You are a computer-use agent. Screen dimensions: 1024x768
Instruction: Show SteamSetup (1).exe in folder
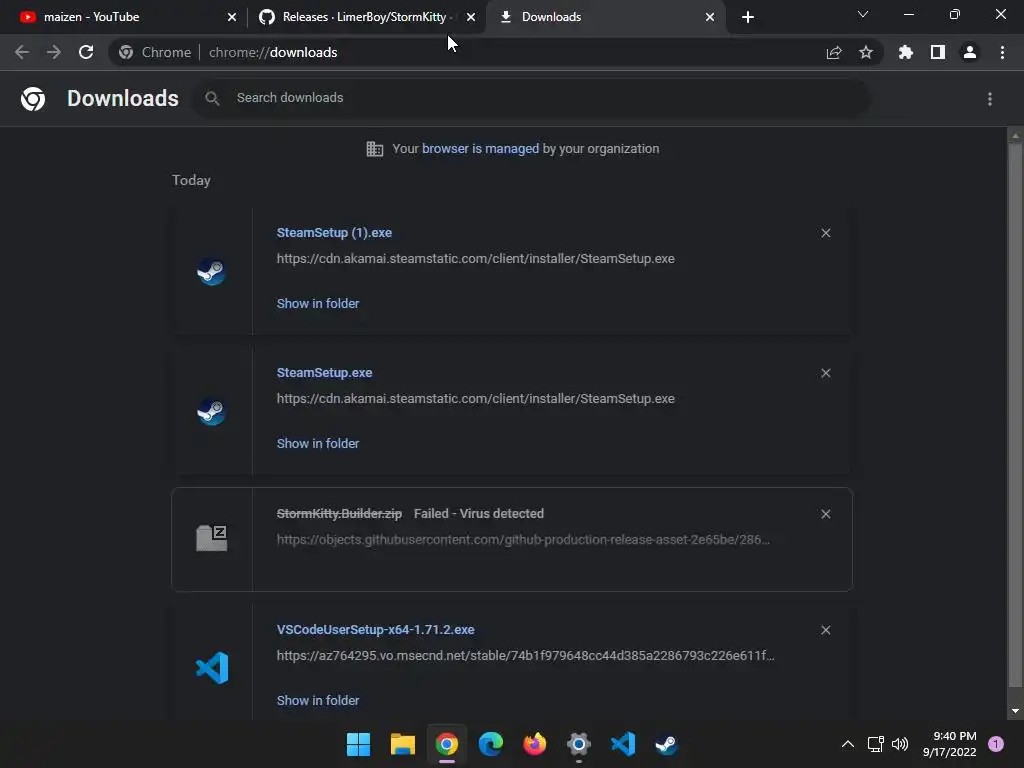[x=318, y=303]
